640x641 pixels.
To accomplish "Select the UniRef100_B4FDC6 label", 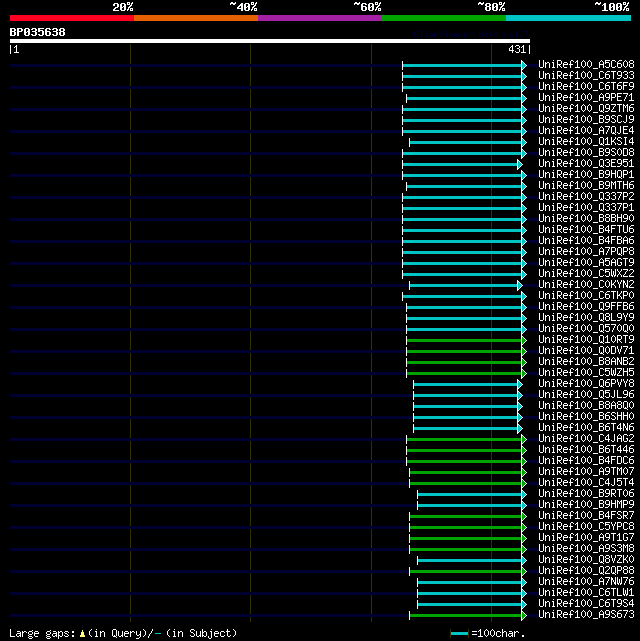I will 586,461.
